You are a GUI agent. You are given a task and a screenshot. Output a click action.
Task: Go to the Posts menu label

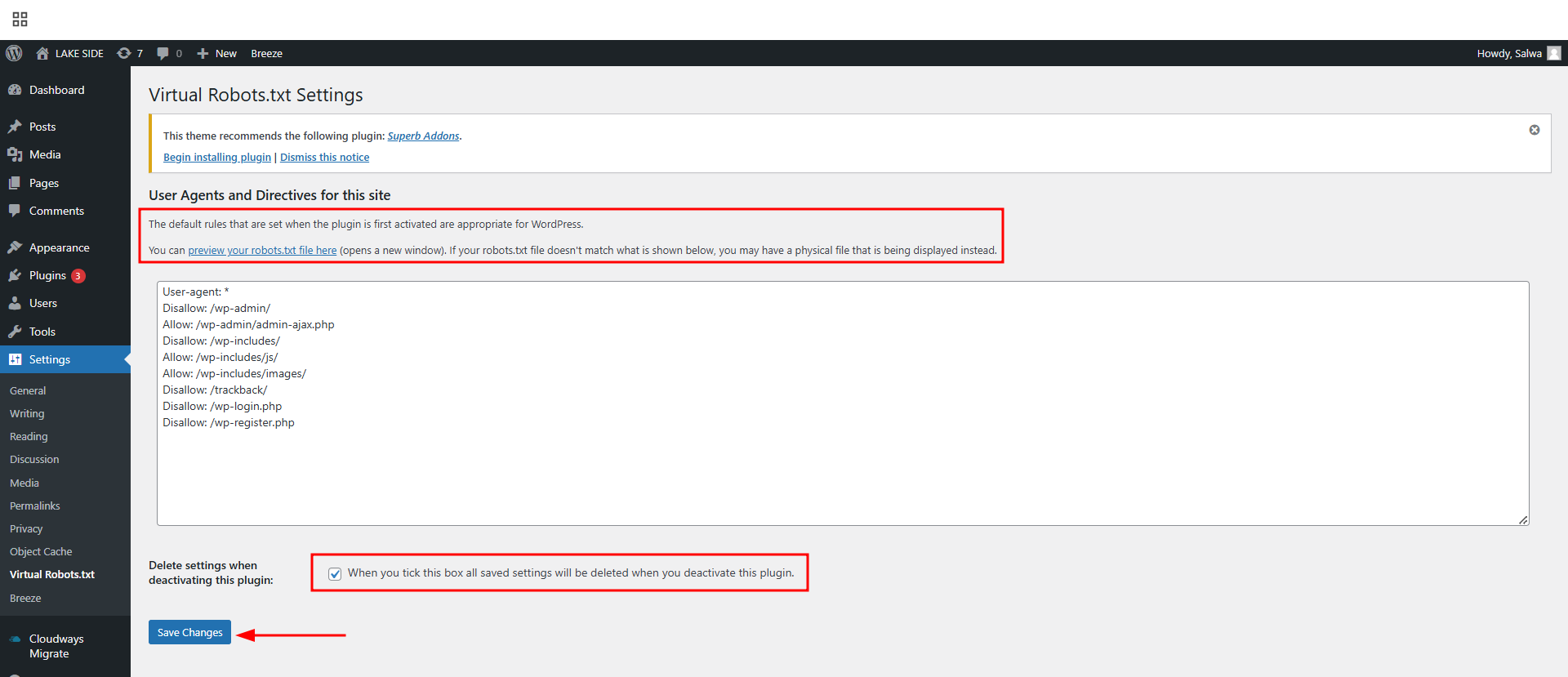42,127
